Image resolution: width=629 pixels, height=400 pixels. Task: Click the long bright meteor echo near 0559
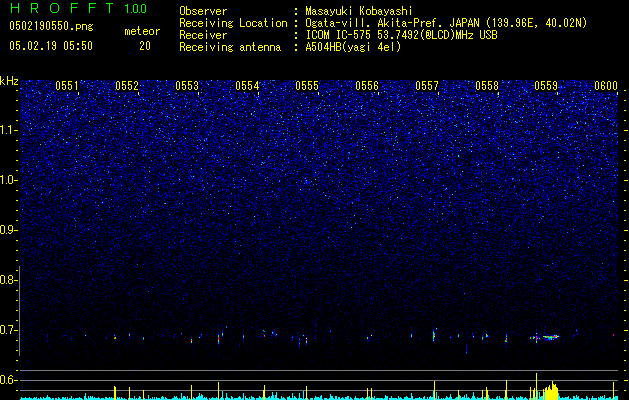pyautogui.click(x=550, y=337)
